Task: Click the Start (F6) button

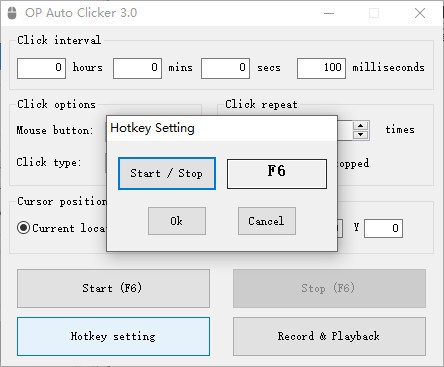Action: [113, 288]
